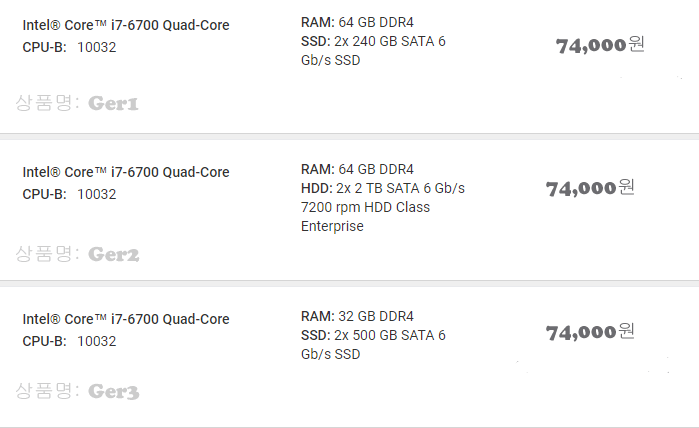This screenshot has width=699, height=428.
Task: Click the 74,000원 price for Ger1
Action: coord(600,45)
